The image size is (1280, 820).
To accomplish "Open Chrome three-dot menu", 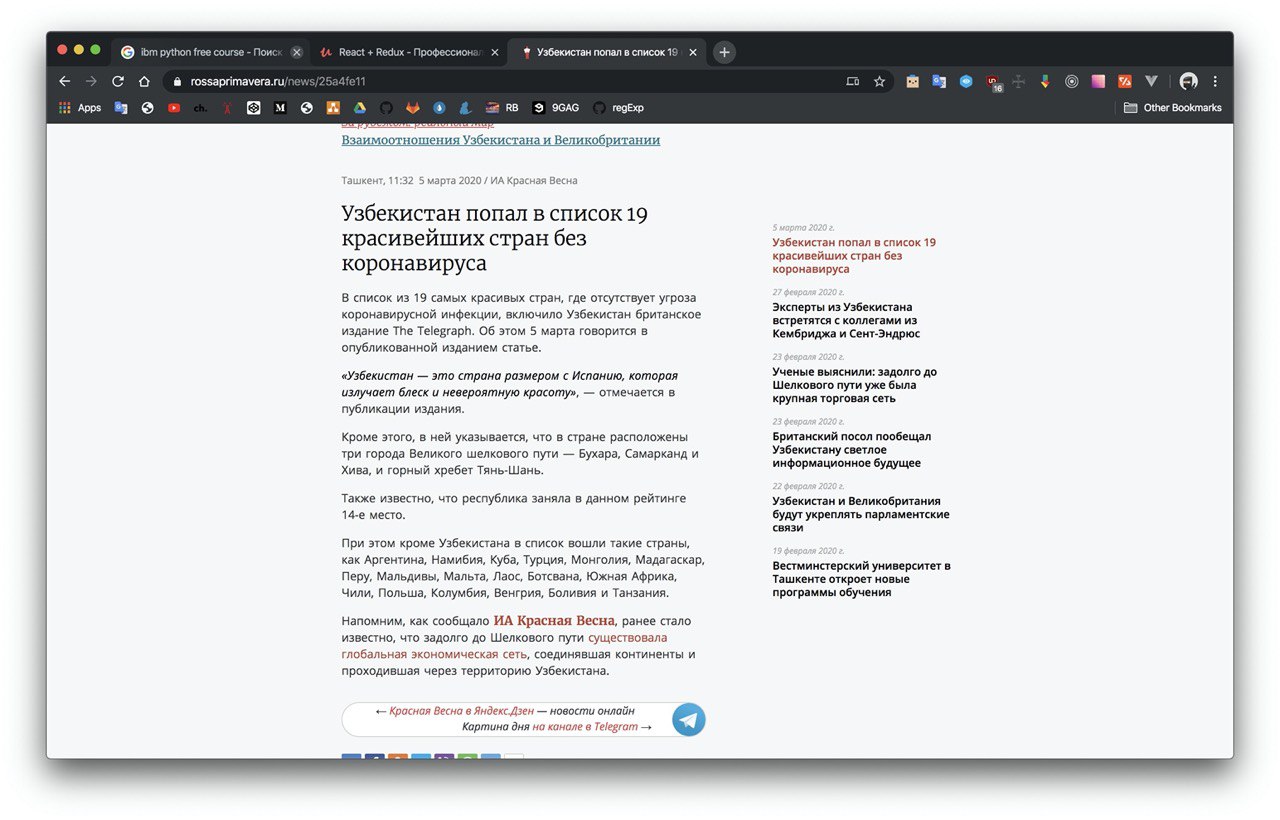I will 1215,82.
